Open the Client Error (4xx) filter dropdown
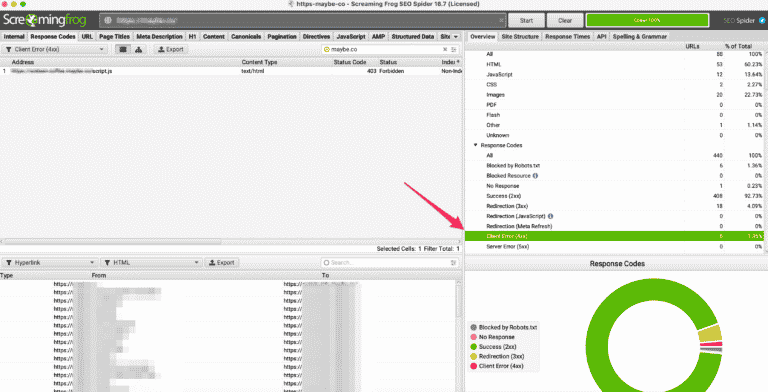Screen dimensions: 768x392 pos(54,49)
